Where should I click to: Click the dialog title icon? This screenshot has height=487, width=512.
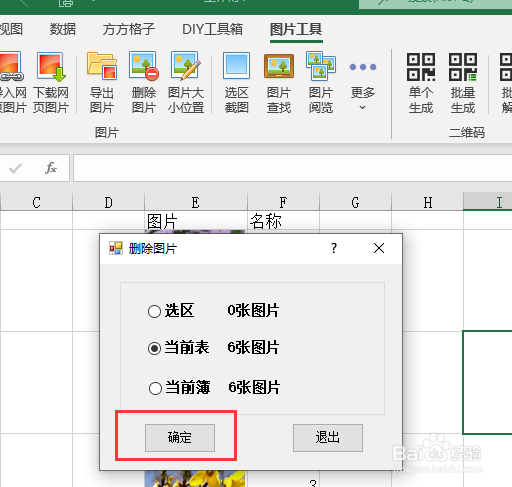(x=116, y=248)
